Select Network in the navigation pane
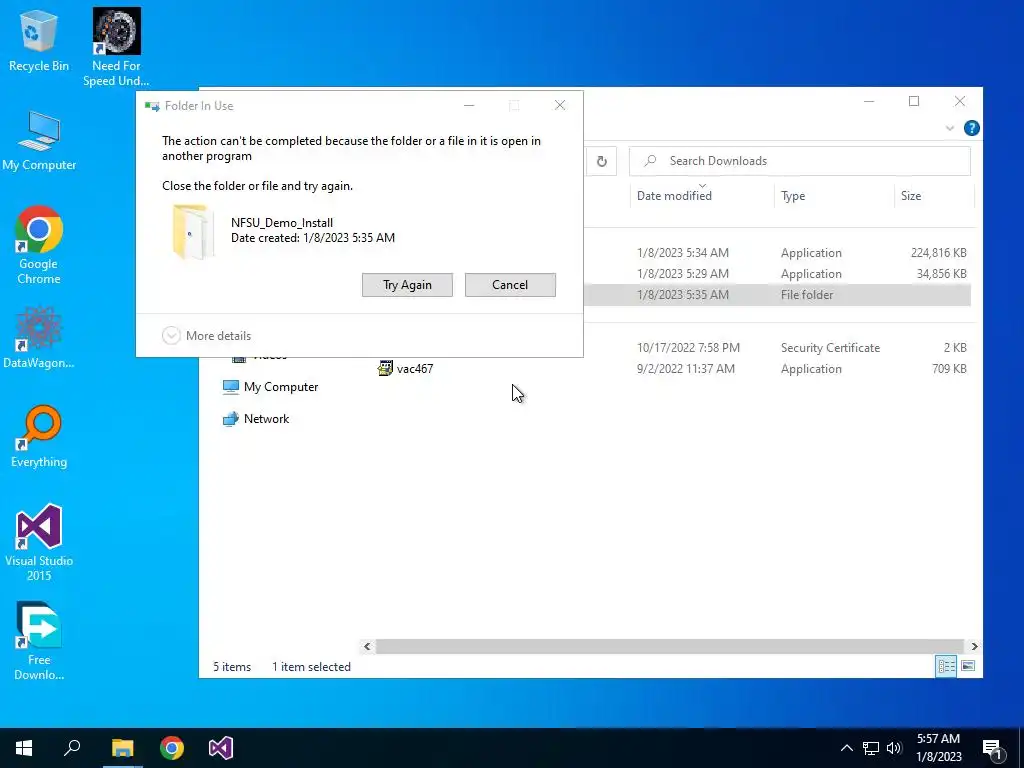 click(x=266, y=419)
